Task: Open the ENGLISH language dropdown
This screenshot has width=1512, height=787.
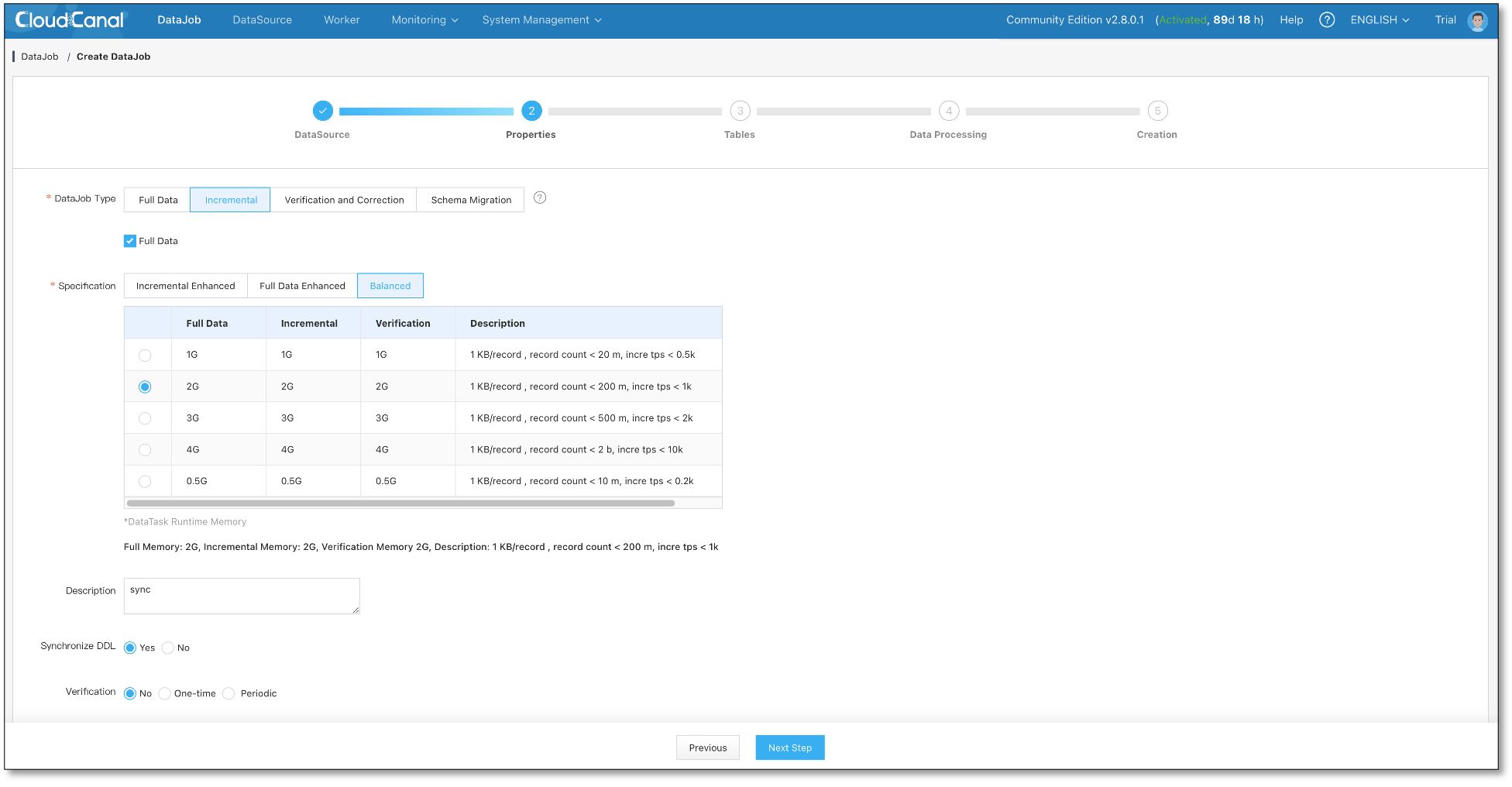Action: pos(1380,20)
